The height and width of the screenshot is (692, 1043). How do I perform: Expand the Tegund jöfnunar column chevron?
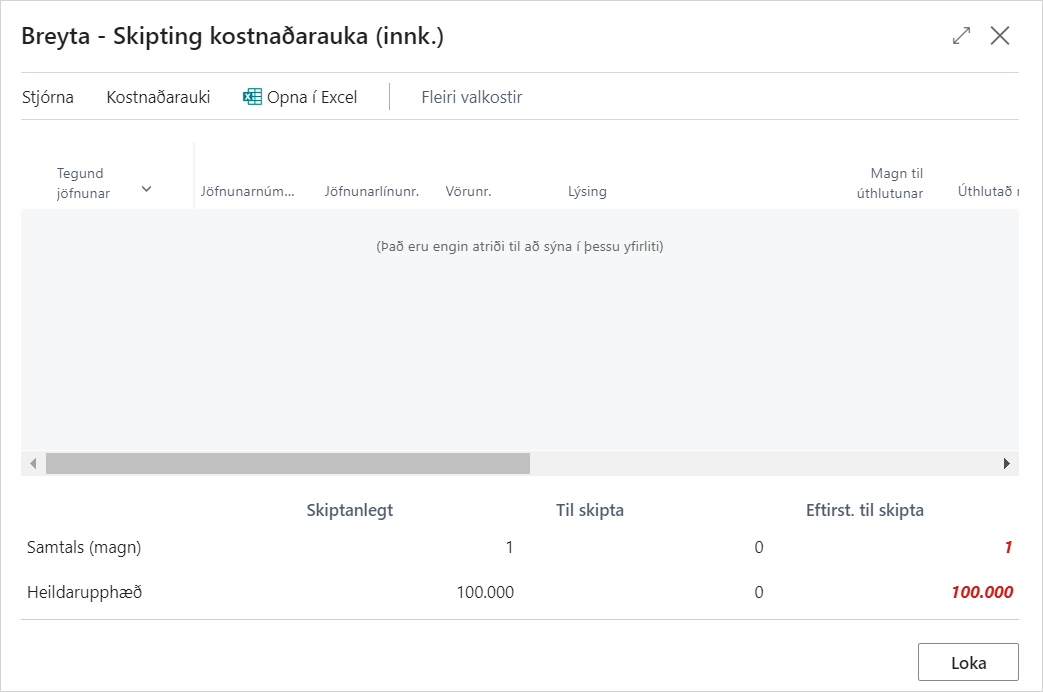click(147, 189)
